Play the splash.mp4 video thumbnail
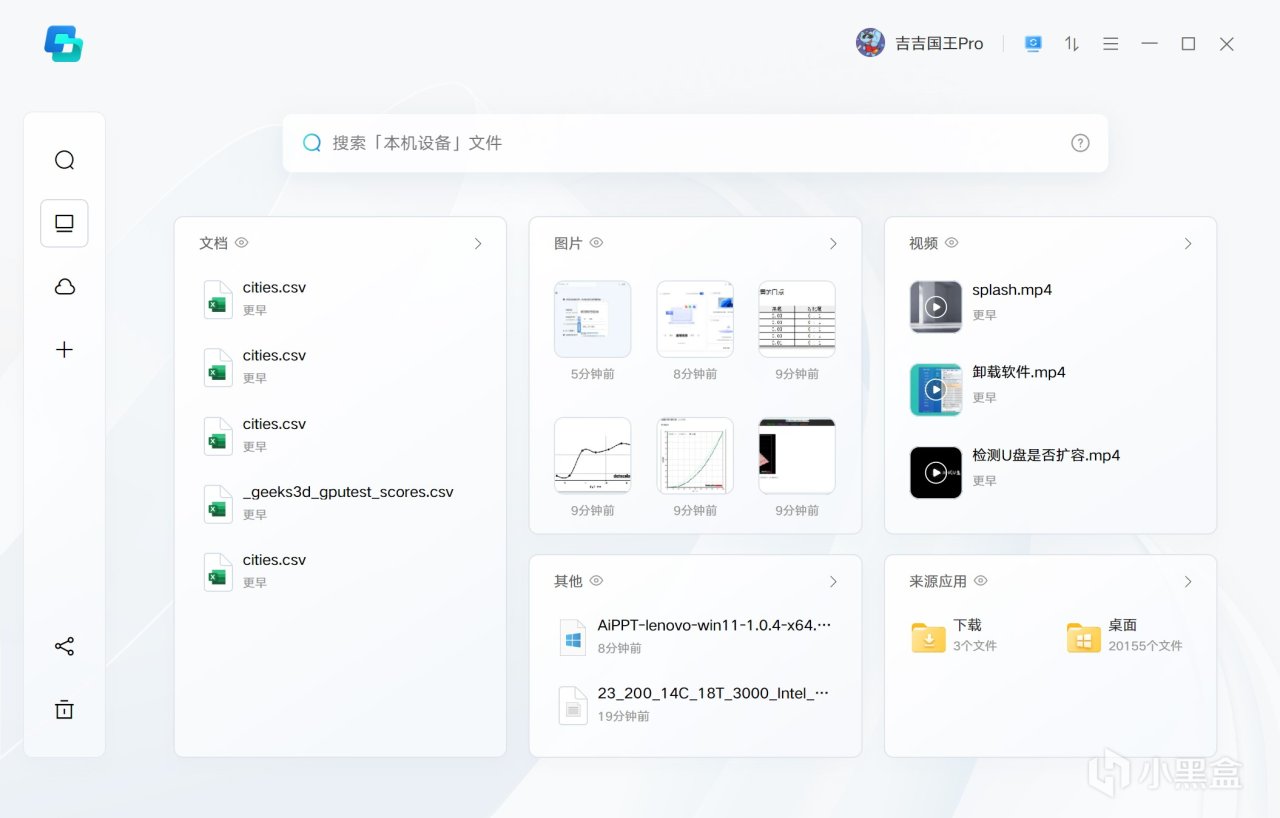The height and width of the screenshot is (818, 1280). [936, 307]
